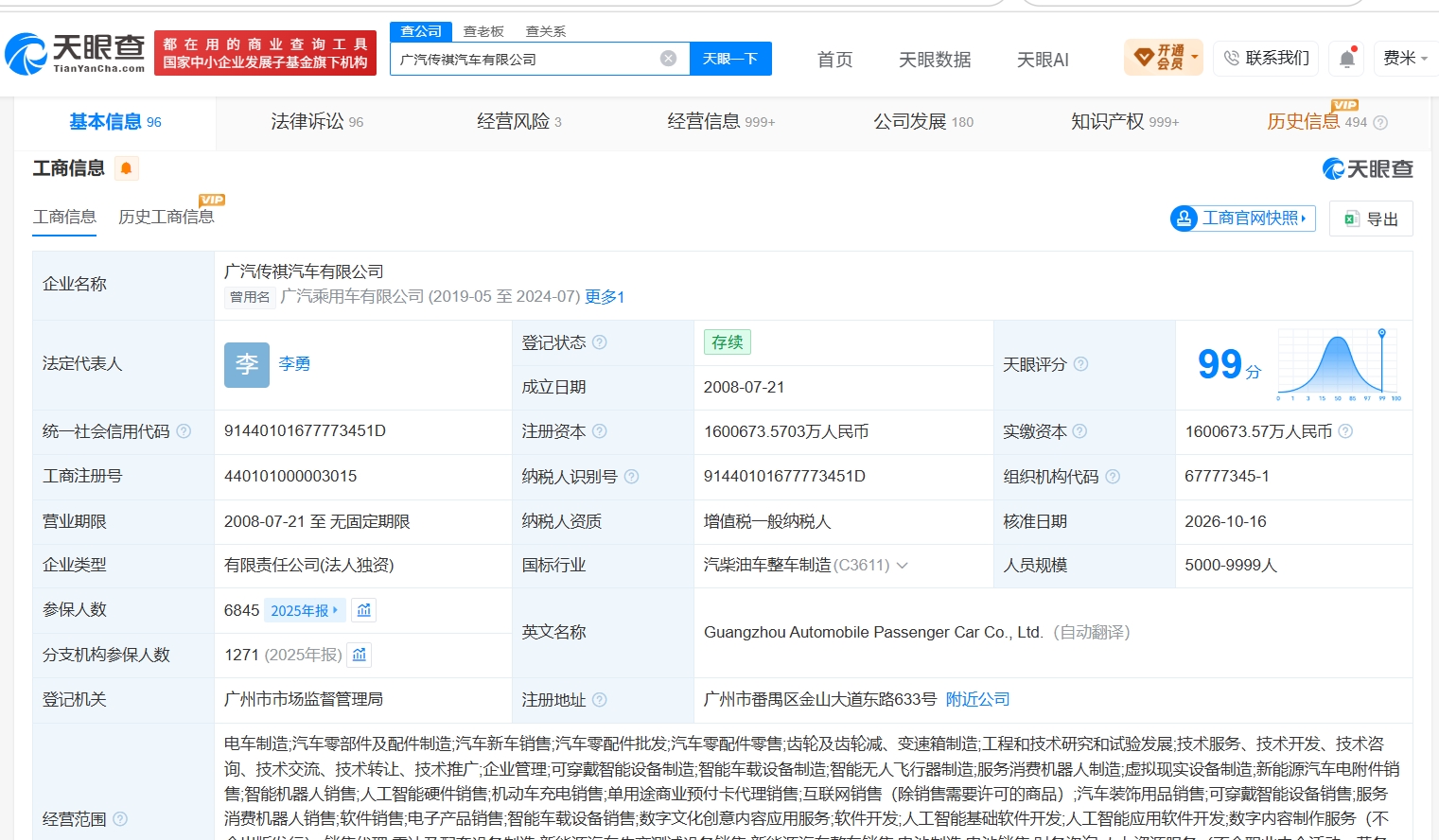The width and height of the screenshot is (1439, 840).
Task: Click the help icon beside 天眼评分
Action: pos(1080,364)
